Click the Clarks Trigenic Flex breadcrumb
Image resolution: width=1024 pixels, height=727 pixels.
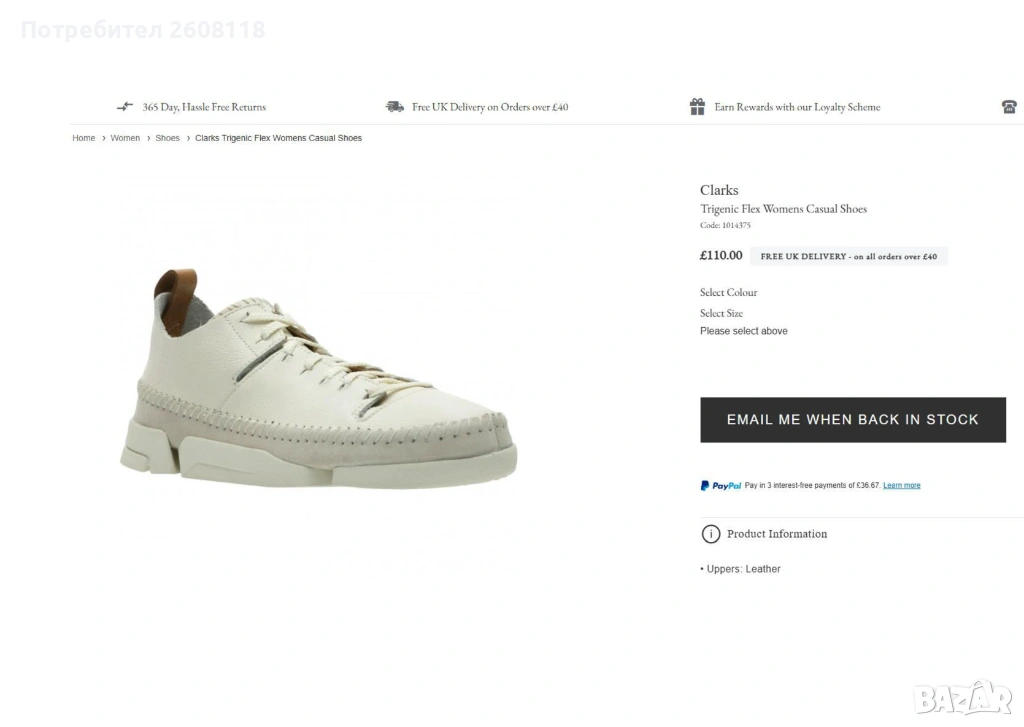[278, 138]
